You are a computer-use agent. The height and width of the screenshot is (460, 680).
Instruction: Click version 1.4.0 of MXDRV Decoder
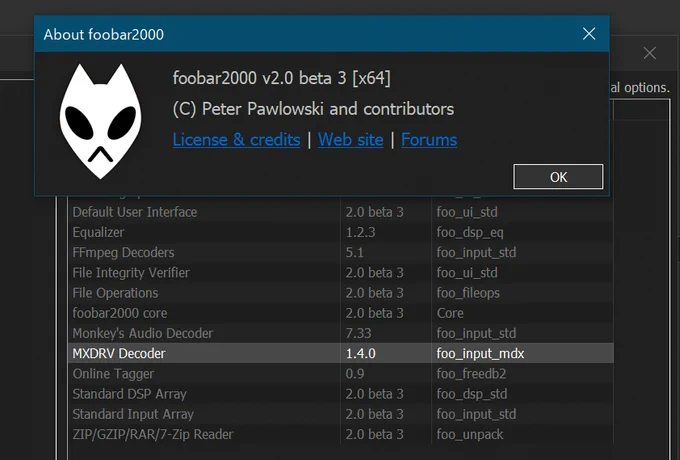(x=360, y=354)
